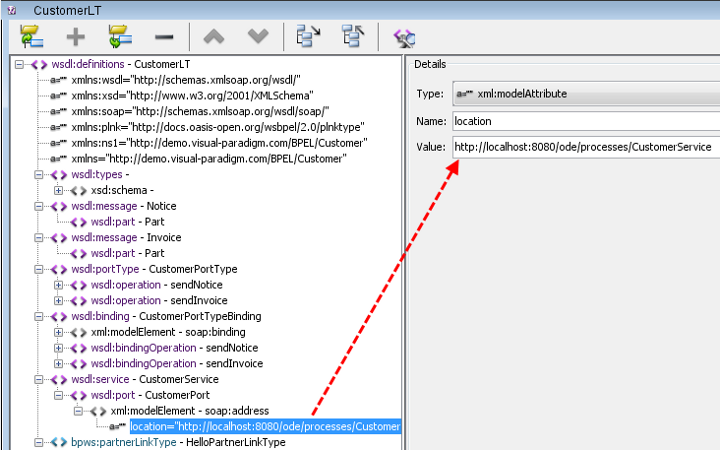This screenshot has width=720, height=450.
Task: Collapse the wsdl:portType CustomerPortType node
Action: tap(39, 269)
